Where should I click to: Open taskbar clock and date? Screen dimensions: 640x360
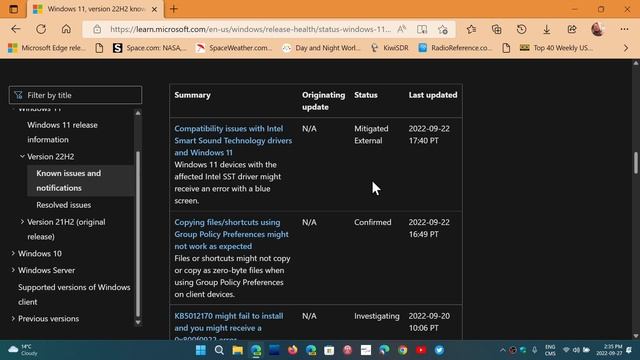point(609,350)
